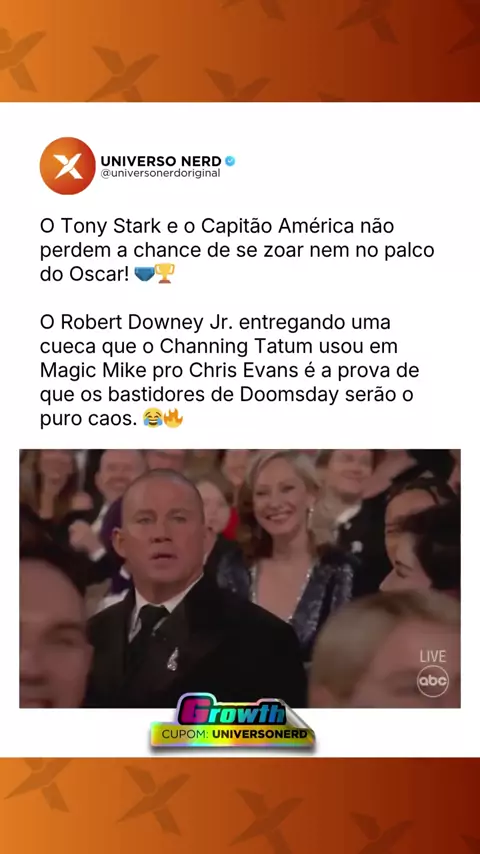
Task: Open the UNIVERSO NERD account name
Action: point(161,161)
